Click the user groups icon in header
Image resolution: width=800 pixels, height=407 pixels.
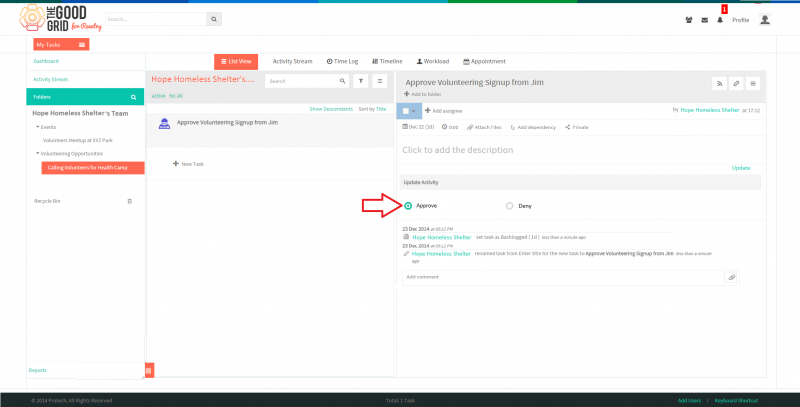689,20
